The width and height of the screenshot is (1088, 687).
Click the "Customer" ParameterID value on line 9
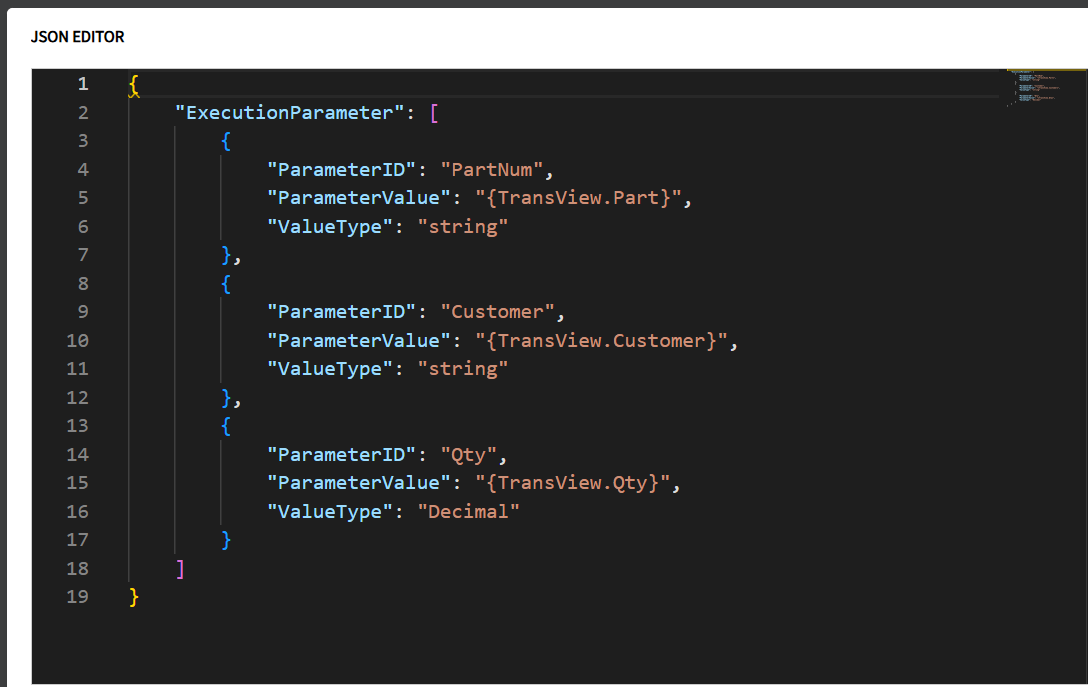click(x=500, y=311)
